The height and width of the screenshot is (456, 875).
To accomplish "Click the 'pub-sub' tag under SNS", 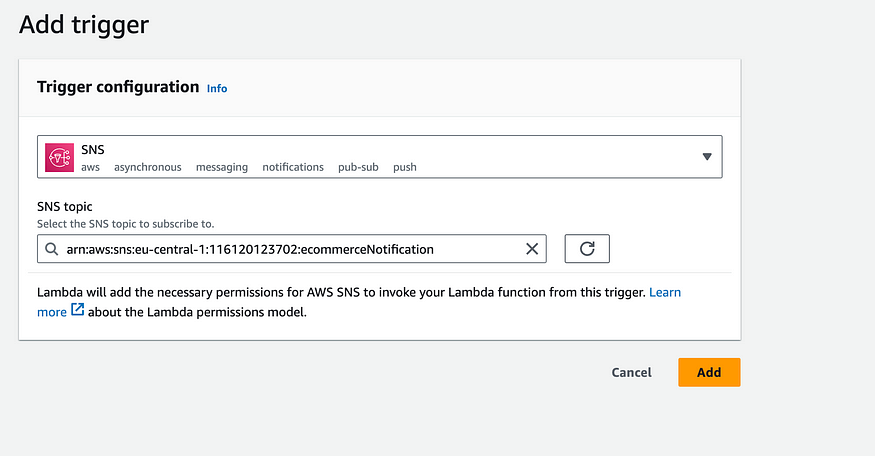I will 358,167.
